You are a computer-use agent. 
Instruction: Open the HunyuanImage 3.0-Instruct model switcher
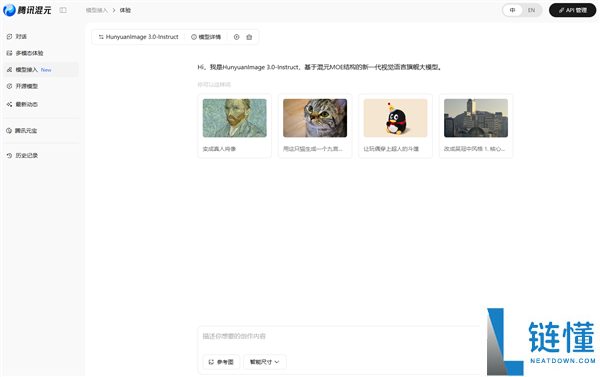[x=139, y=37]
